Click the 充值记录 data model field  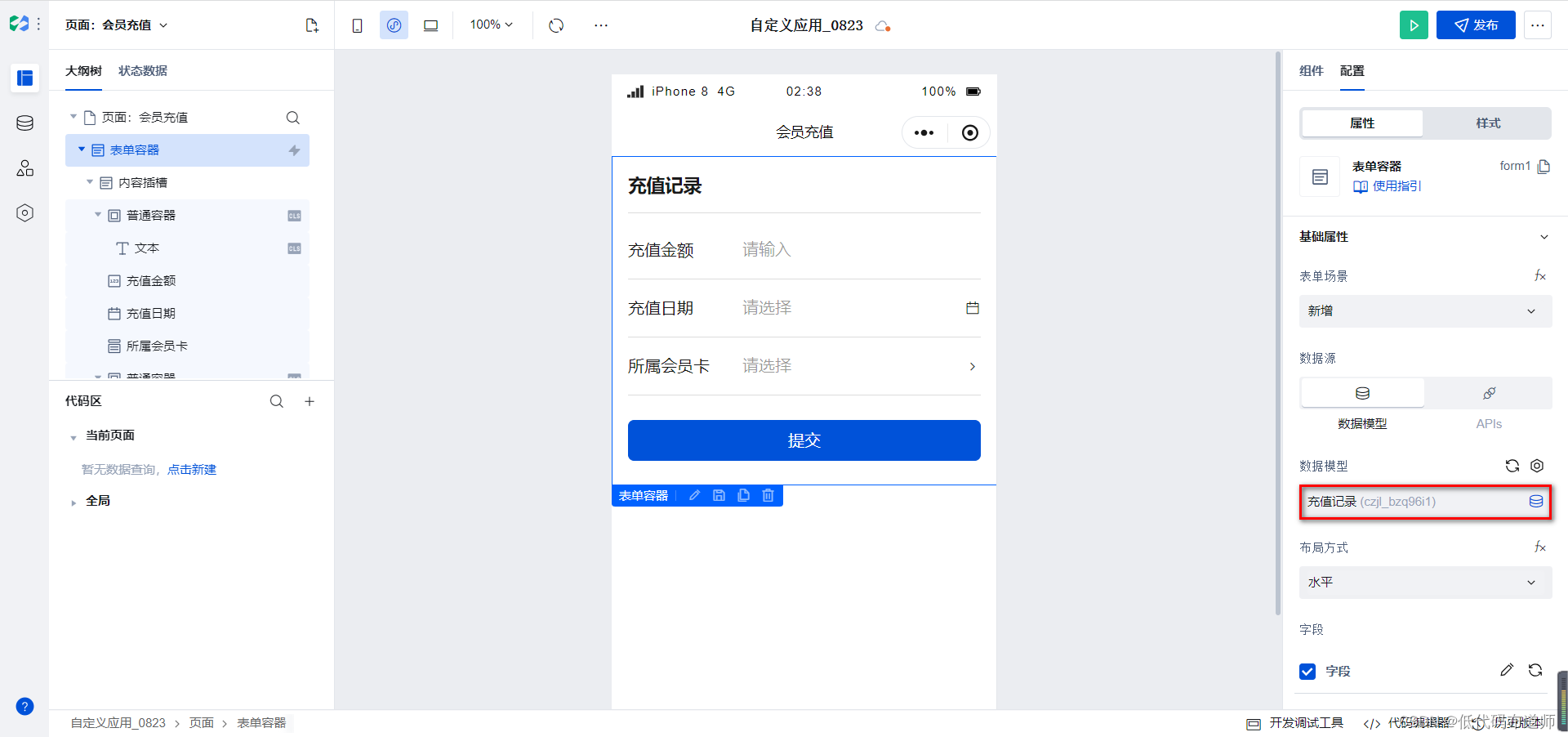[x=1425, y=502]
